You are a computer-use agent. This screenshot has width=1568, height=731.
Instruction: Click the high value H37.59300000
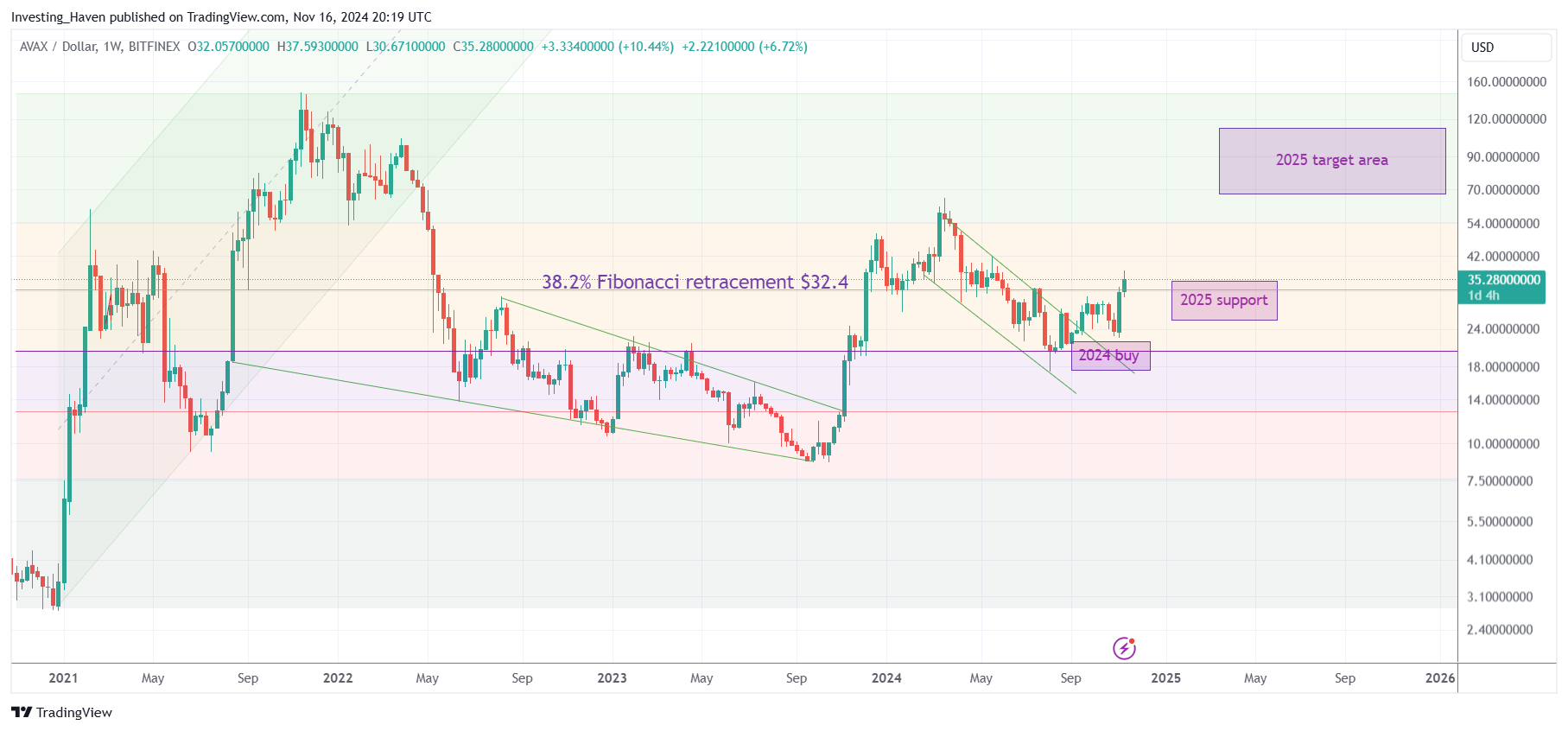pyautogui.click(x=318, y=47)
